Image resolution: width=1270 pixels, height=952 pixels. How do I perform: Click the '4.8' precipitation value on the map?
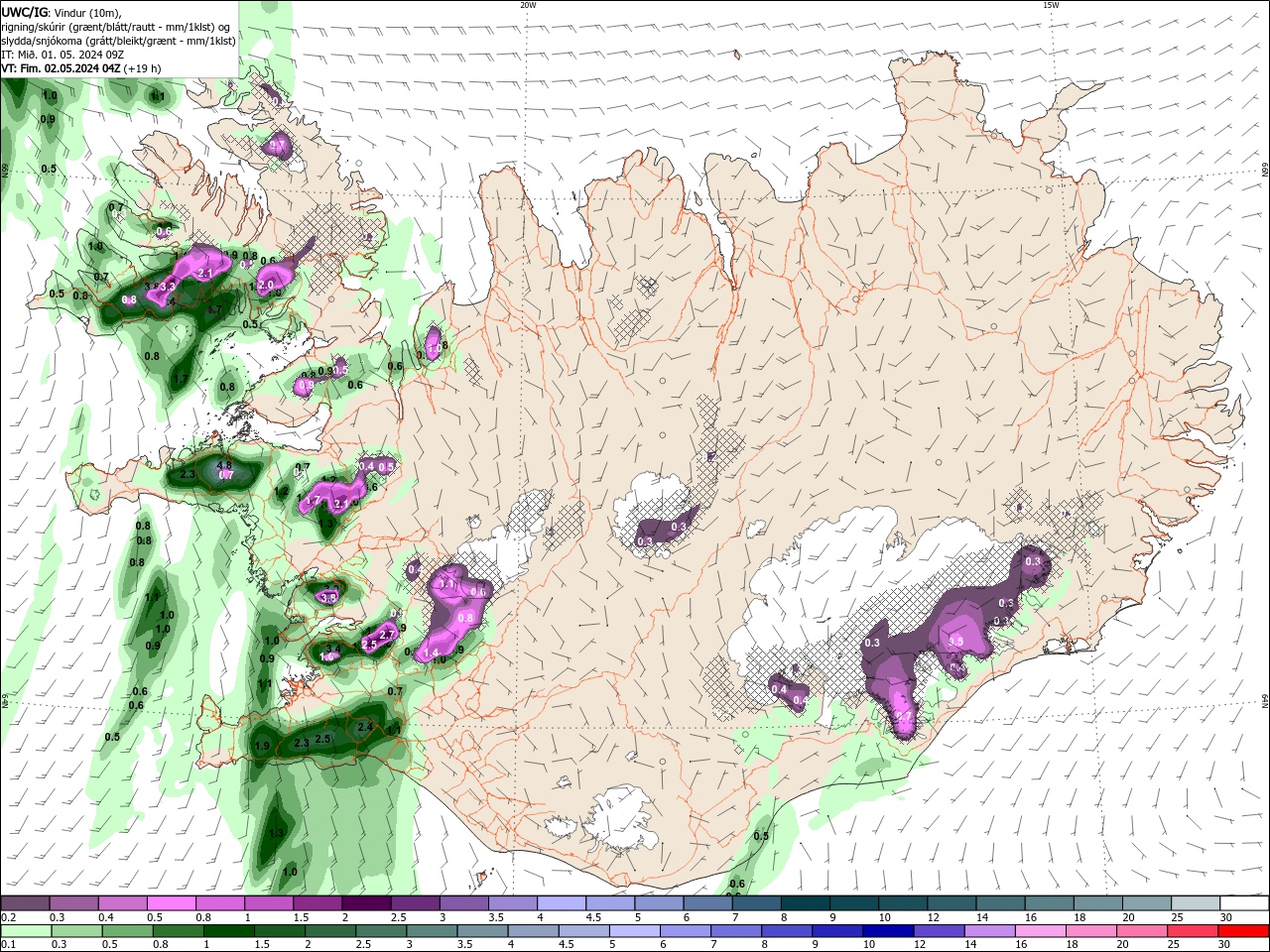click(224, 465)
